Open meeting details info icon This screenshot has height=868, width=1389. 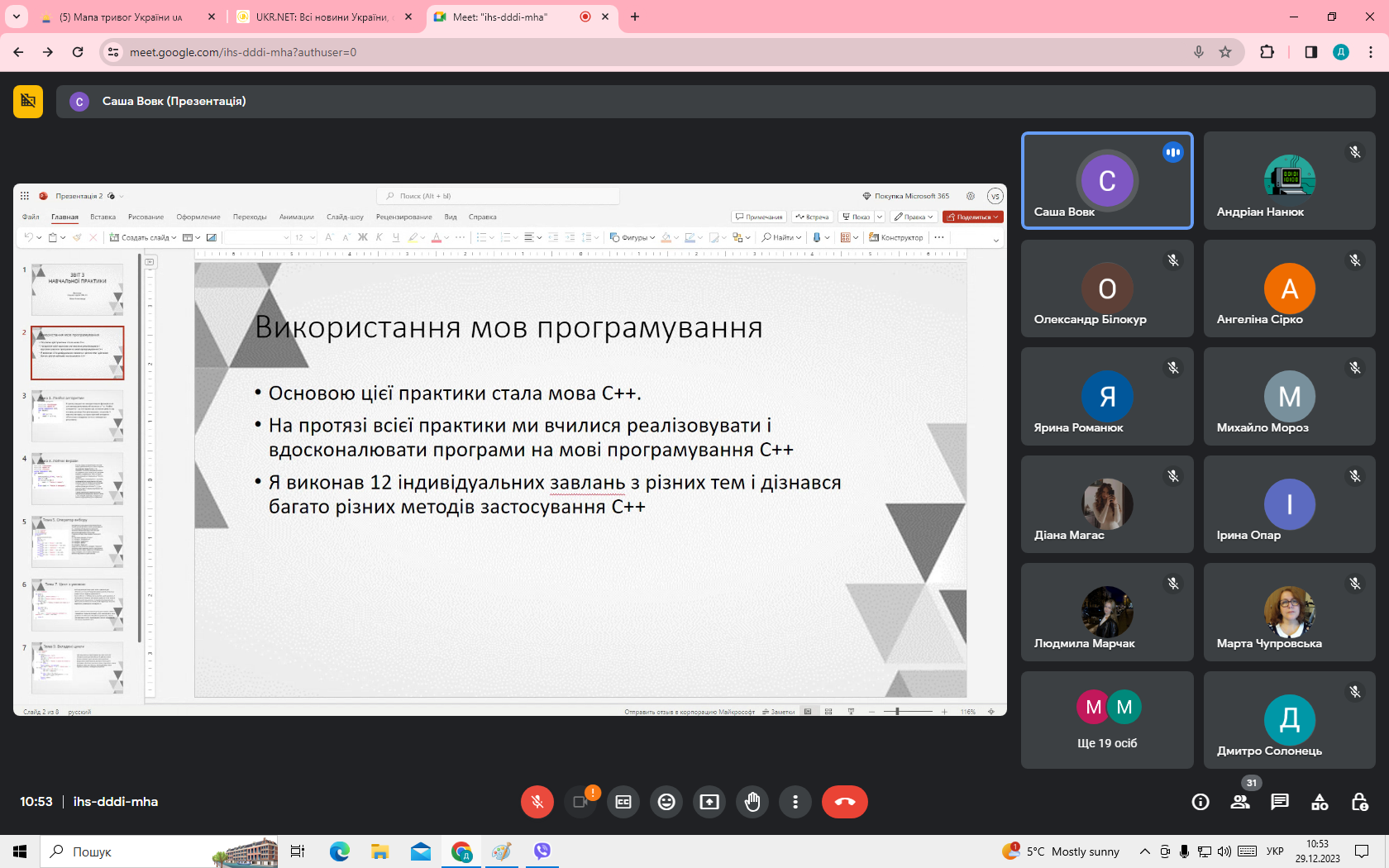[x=1200, y=802]
